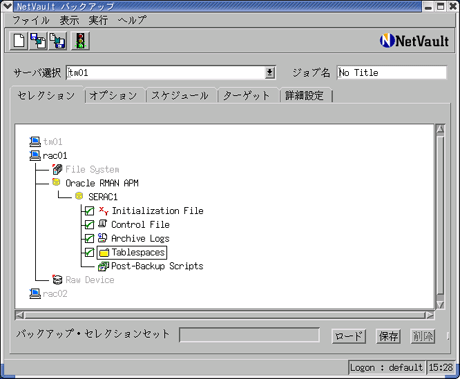Open the window menu icon in title bar
The width and height of the screenshot is (460, 379).
pos(7,6)
